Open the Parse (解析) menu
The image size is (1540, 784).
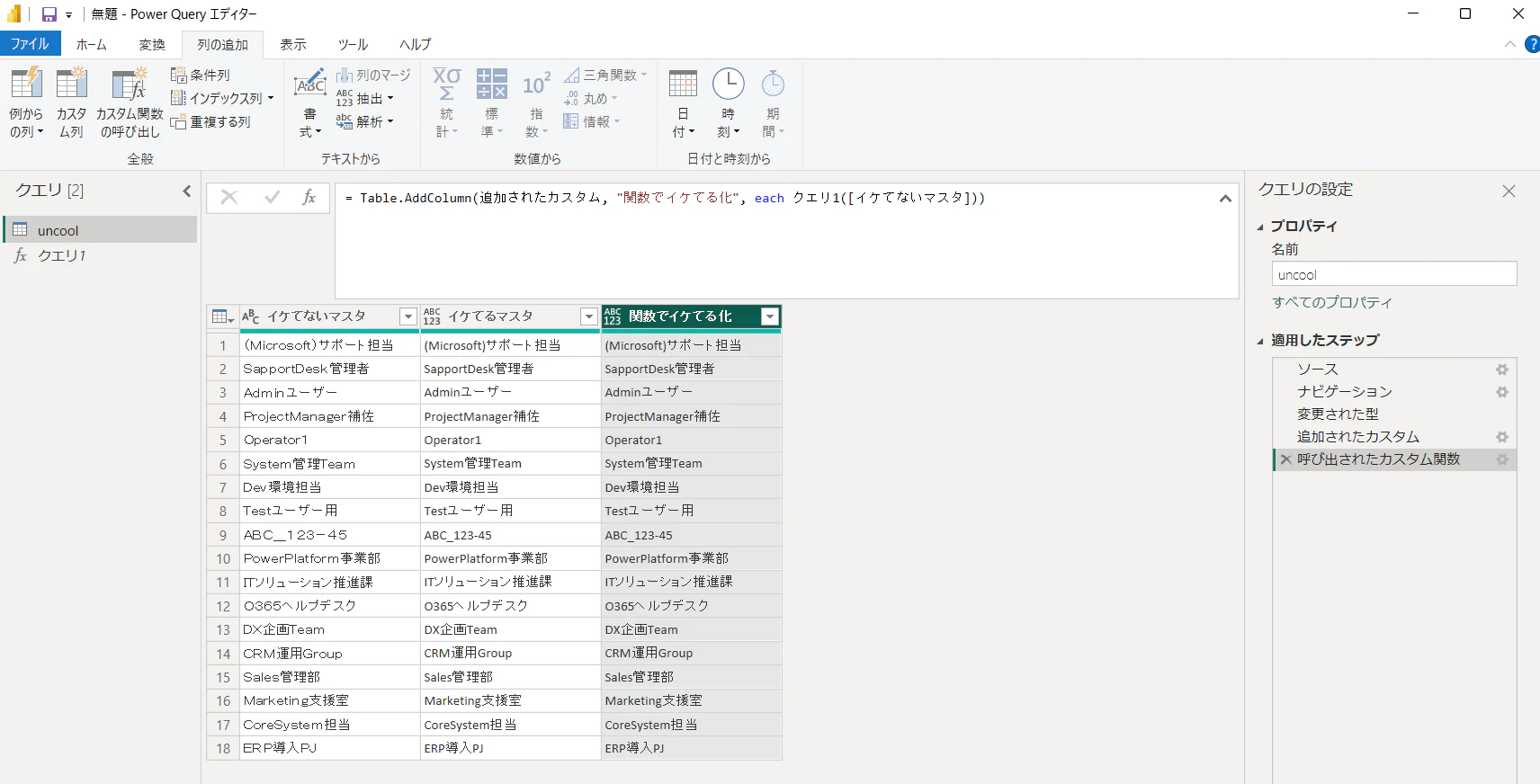tap(364, 121)
